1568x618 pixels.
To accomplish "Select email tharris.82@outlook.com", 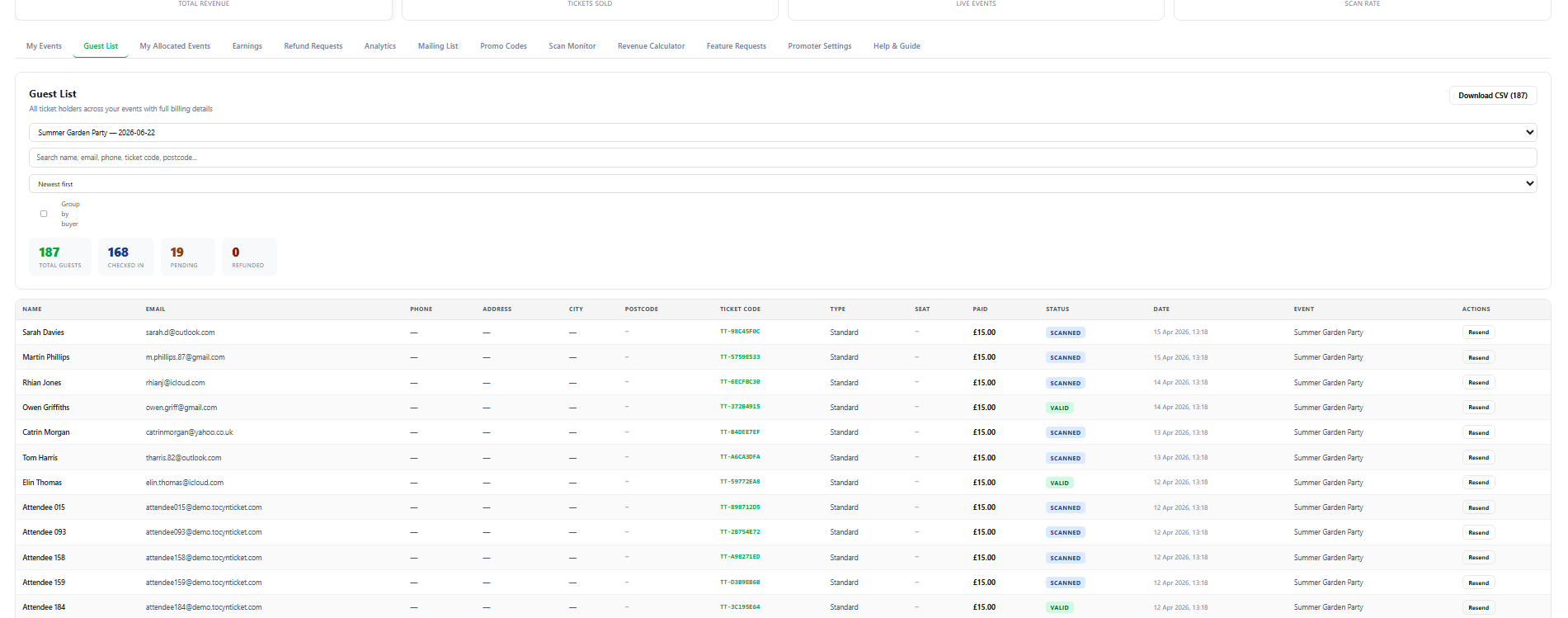I will tap(183, 458).
